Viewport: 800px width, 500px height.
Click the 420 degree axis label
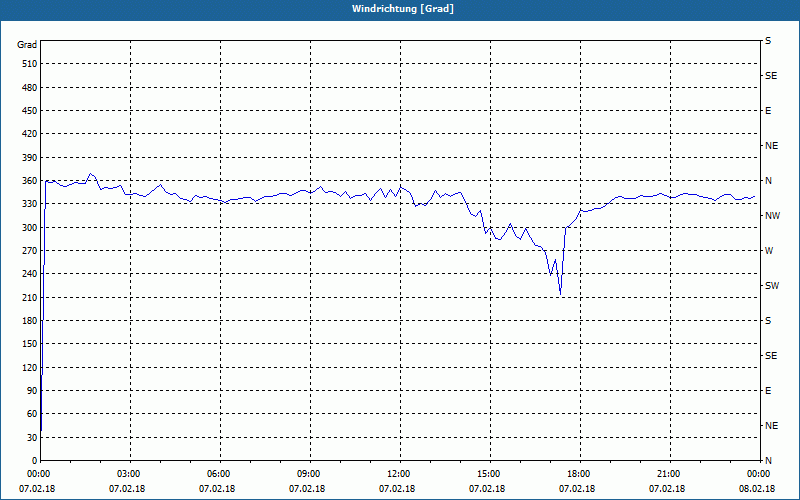tap(30, 134)
